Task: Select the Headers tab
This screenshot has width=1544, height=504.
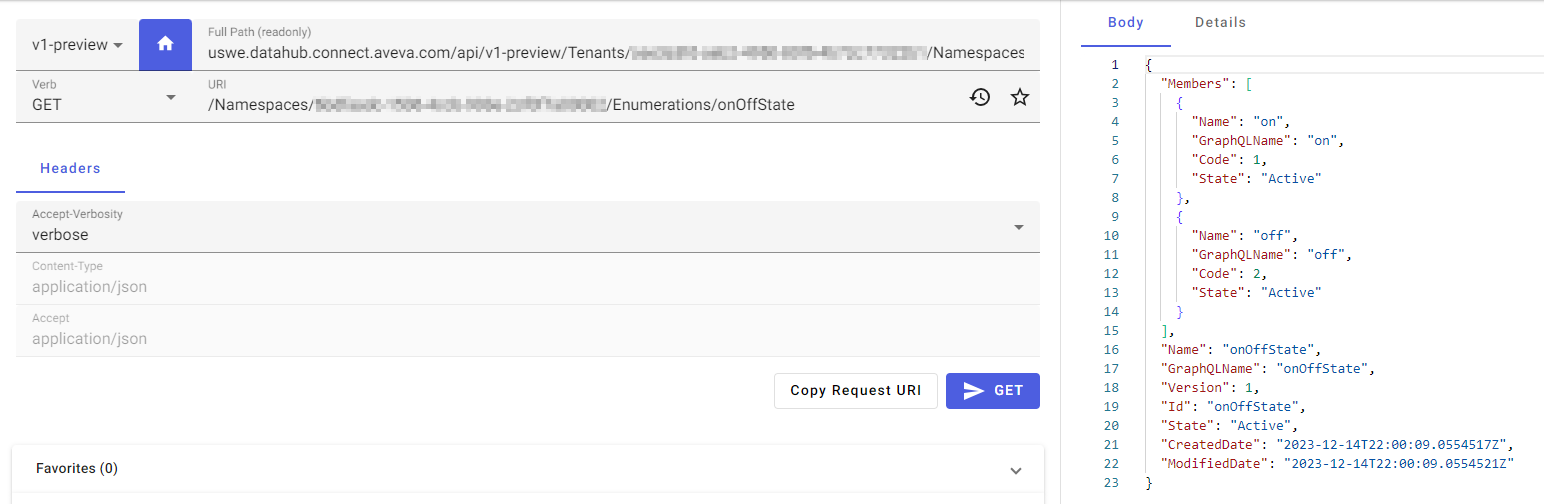Action: [x=70, y=169]
